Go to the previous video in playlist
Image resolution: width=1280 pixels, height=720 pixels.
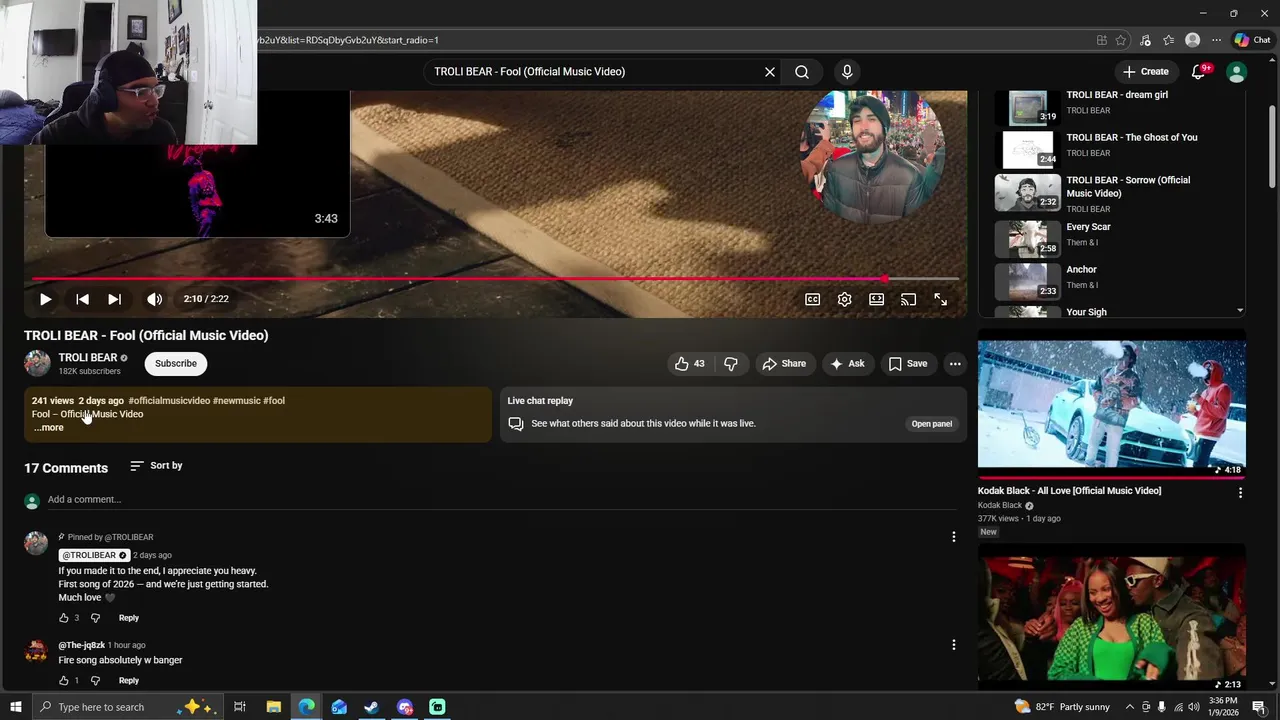pos(82,299)
